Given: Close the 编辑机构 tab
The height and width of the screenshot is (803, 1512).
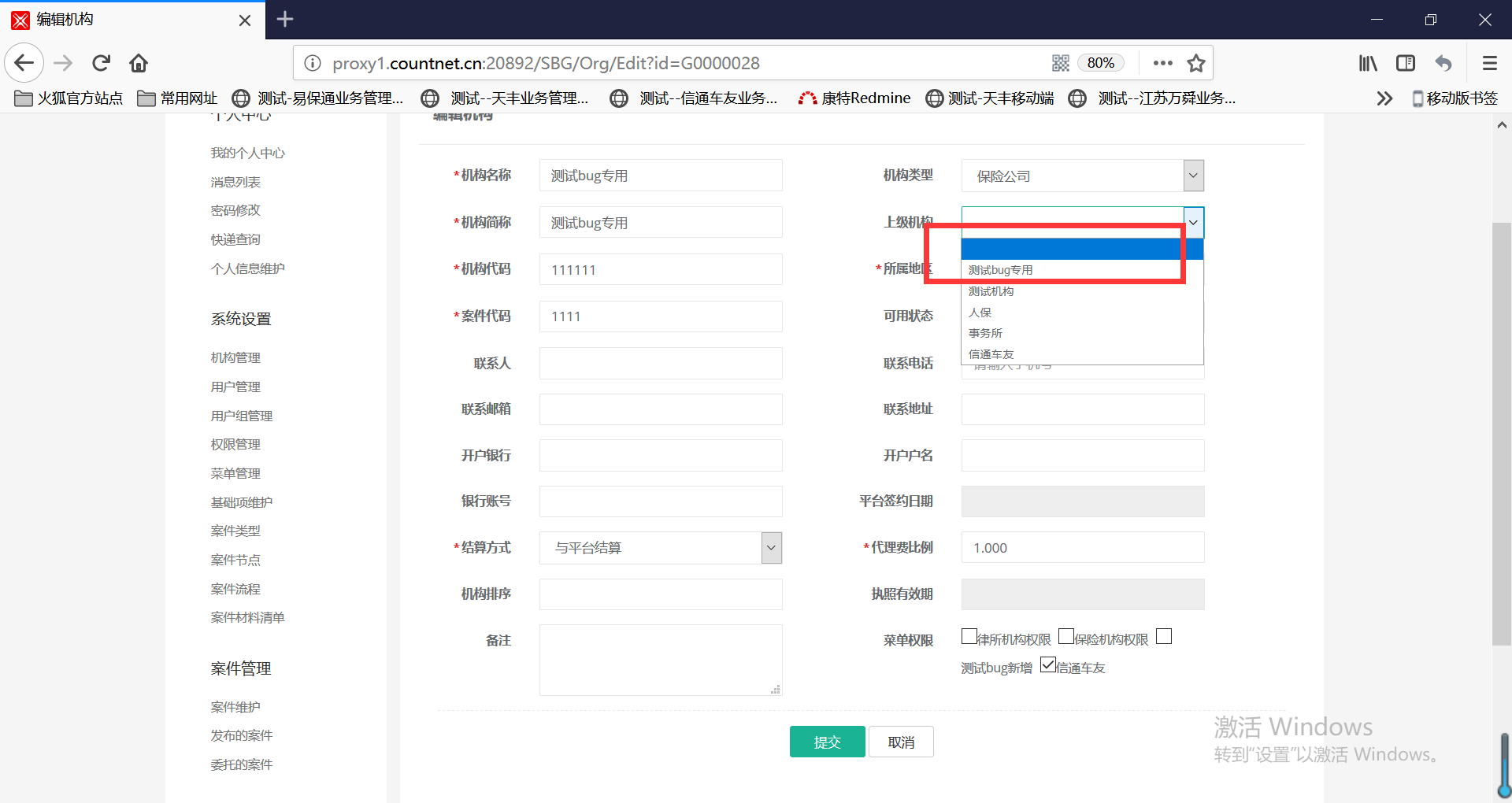Looking at the screenshot, I should tap(245, 20).
